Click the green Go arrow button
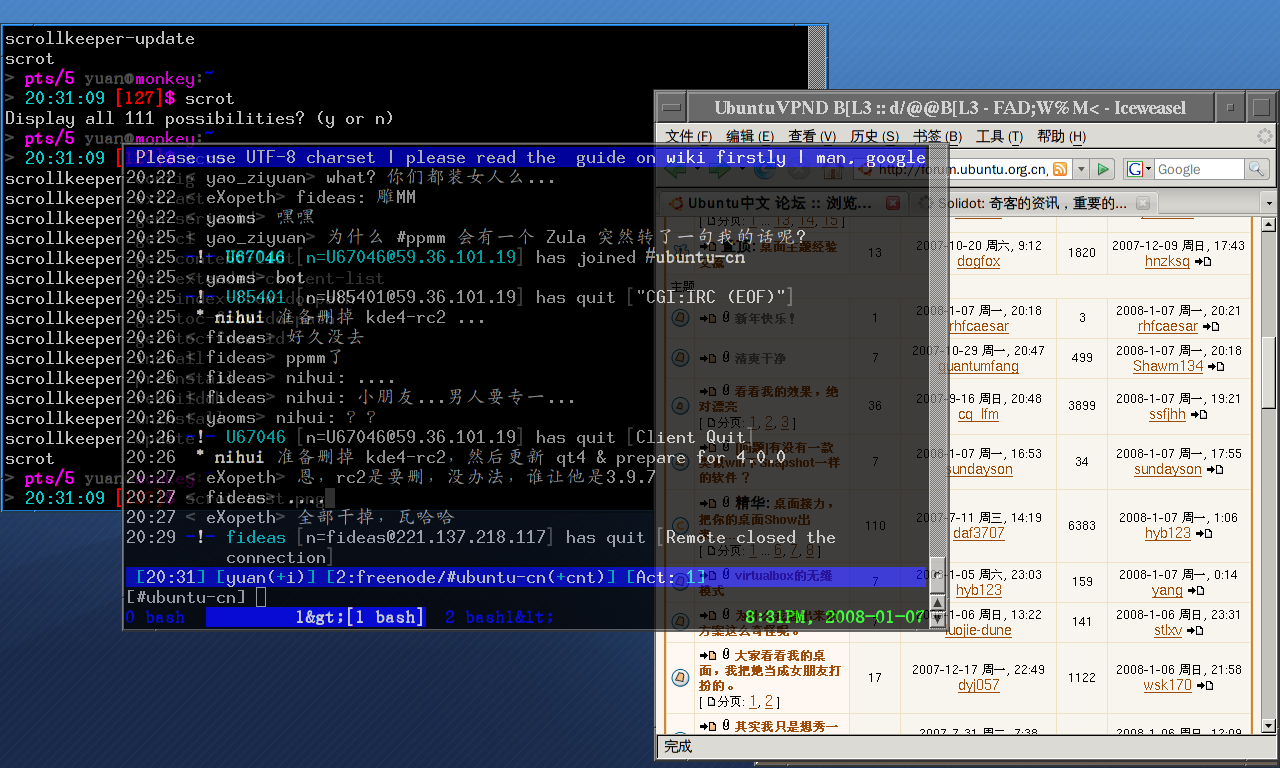The image size is (1280, 768). tap(1103, 169)
